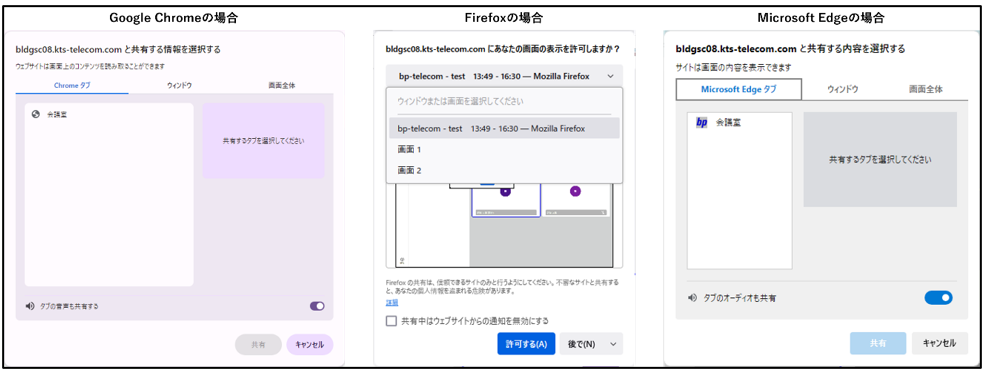The image size is (992, 377).
Task: Click キャンセル button in Edge dialog
Action: click(939, 343)
